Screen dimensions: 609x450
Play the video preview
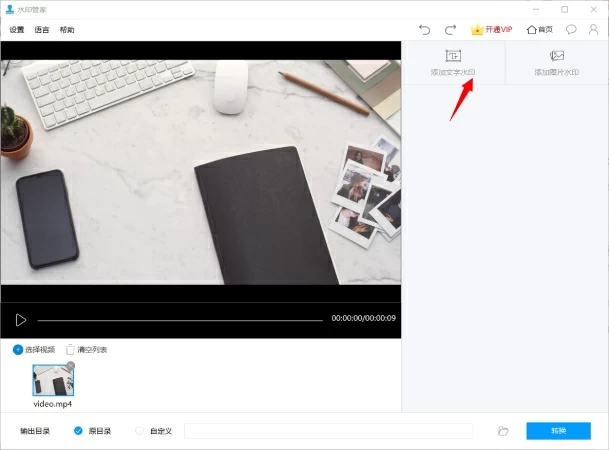[20, 320]
